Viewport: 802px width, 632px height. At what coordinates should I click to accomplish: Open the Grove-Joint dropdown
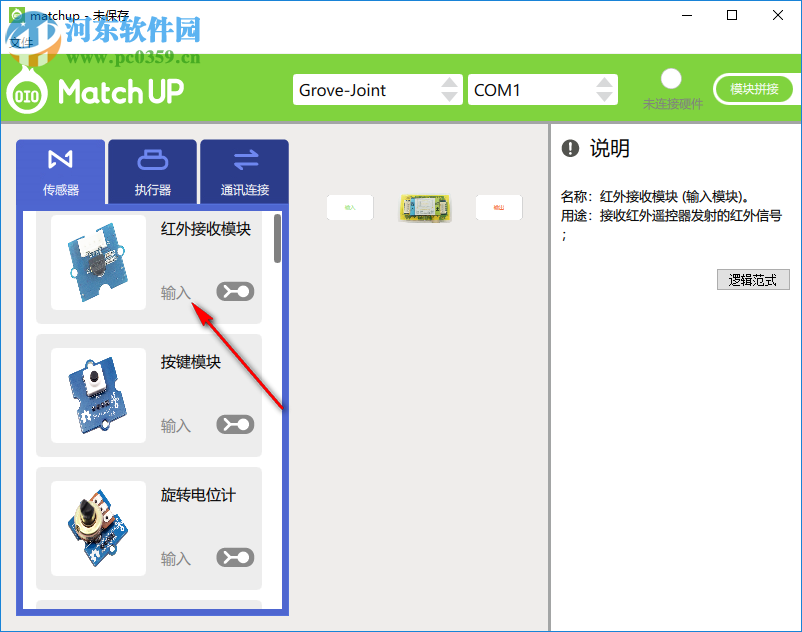[377, 89]
